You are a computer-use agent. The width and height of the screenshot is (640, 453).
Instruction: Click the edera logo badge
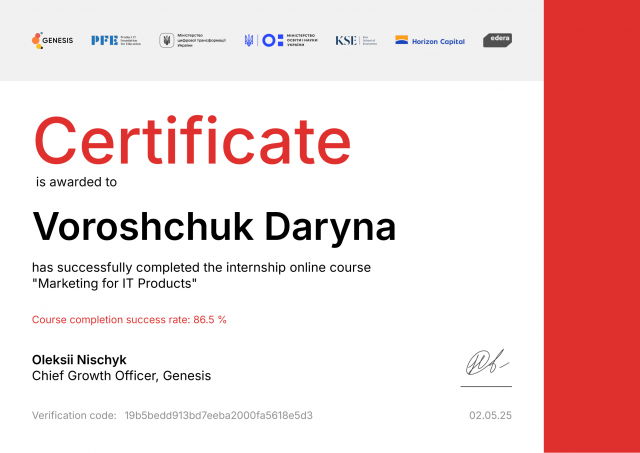point(498,40)
